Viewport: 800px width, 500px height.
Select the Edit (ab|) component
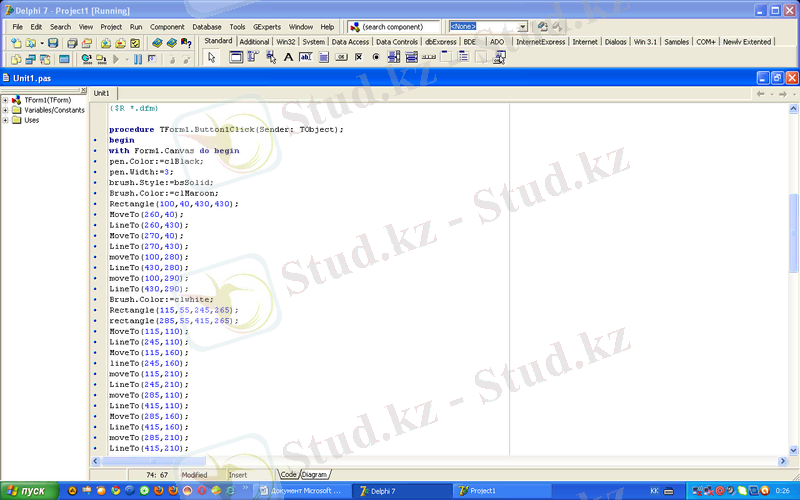[306, 57]
